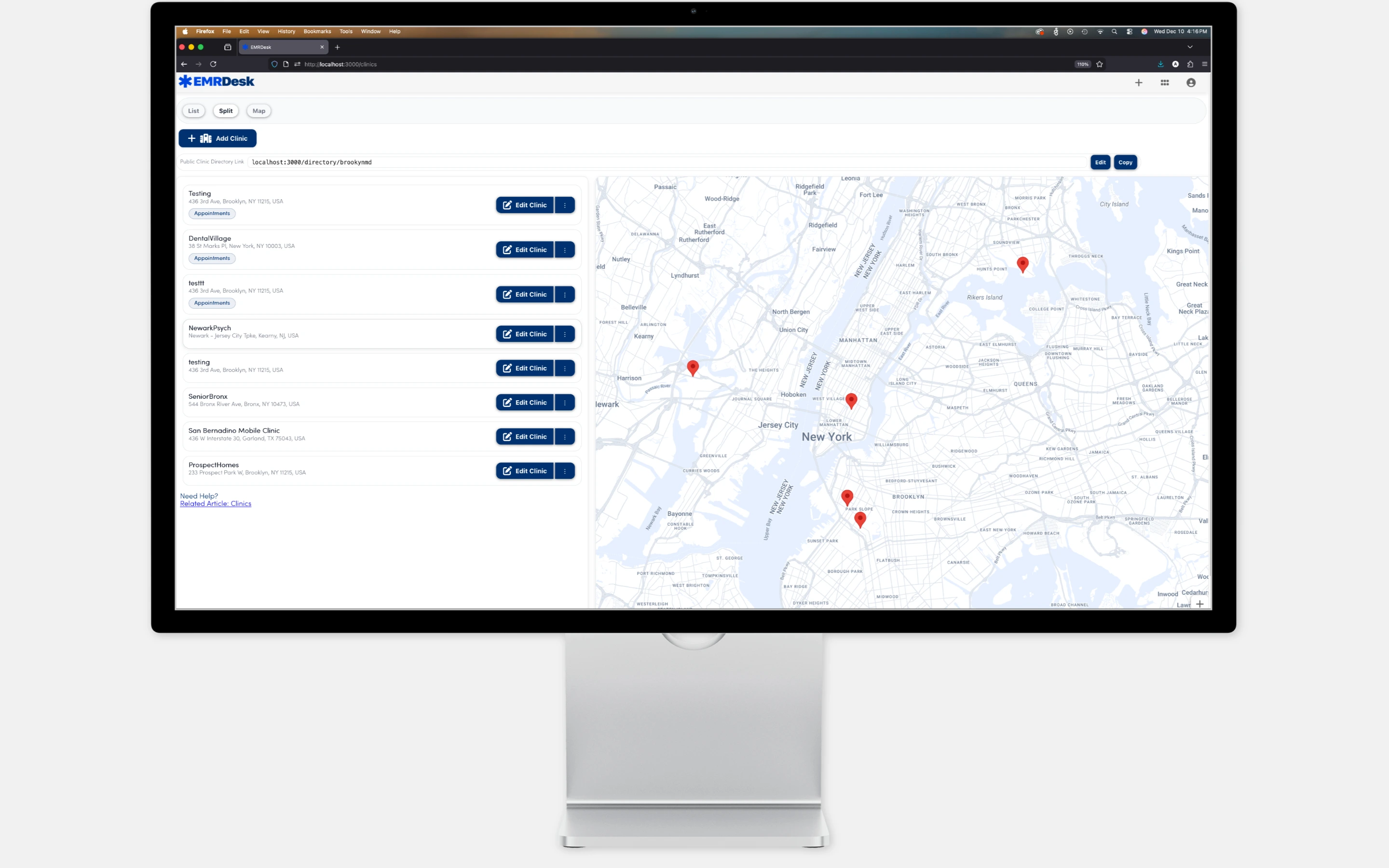Click Edit Clinic for NewarkPsych

coord(525,334)
